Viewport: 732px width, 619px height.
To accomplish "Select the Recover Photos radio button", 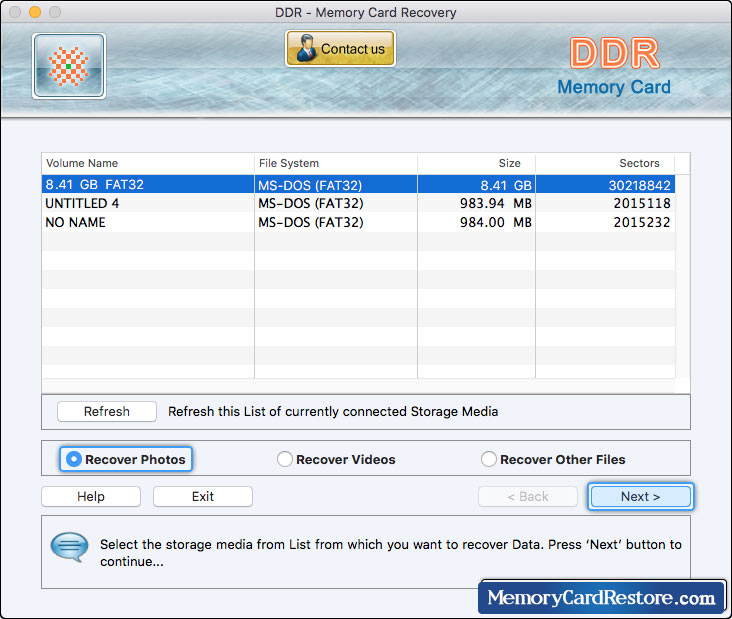I will 126,459.
